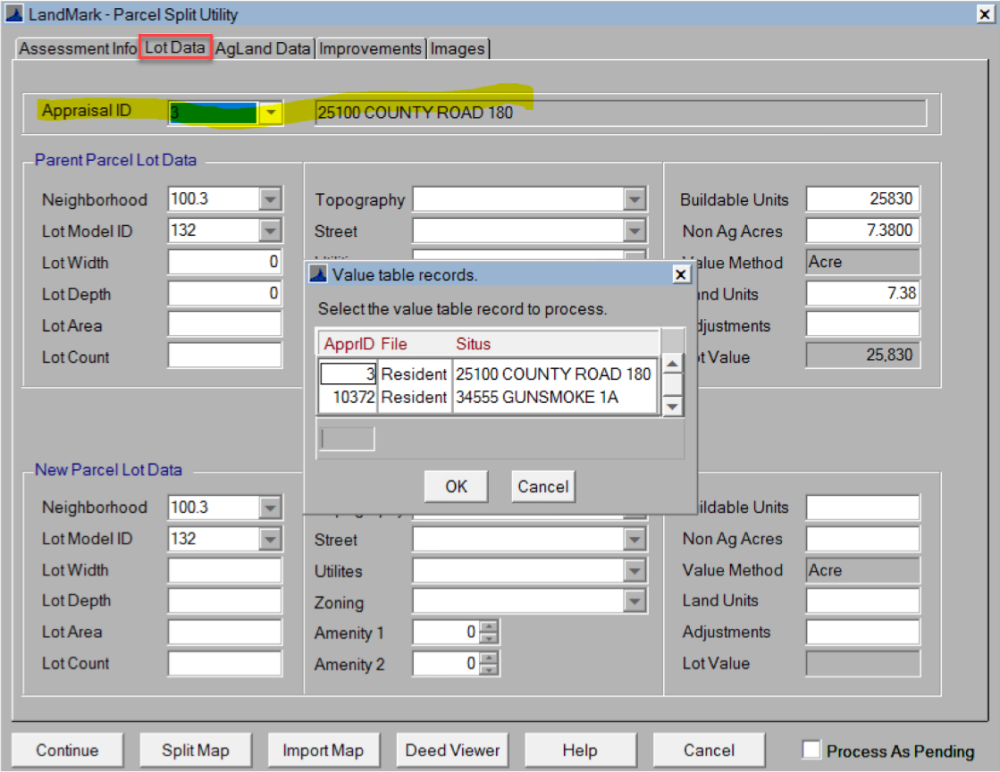
Task: Select the 10372 GUNSMOKE record row
Action: tap(487, 397)
